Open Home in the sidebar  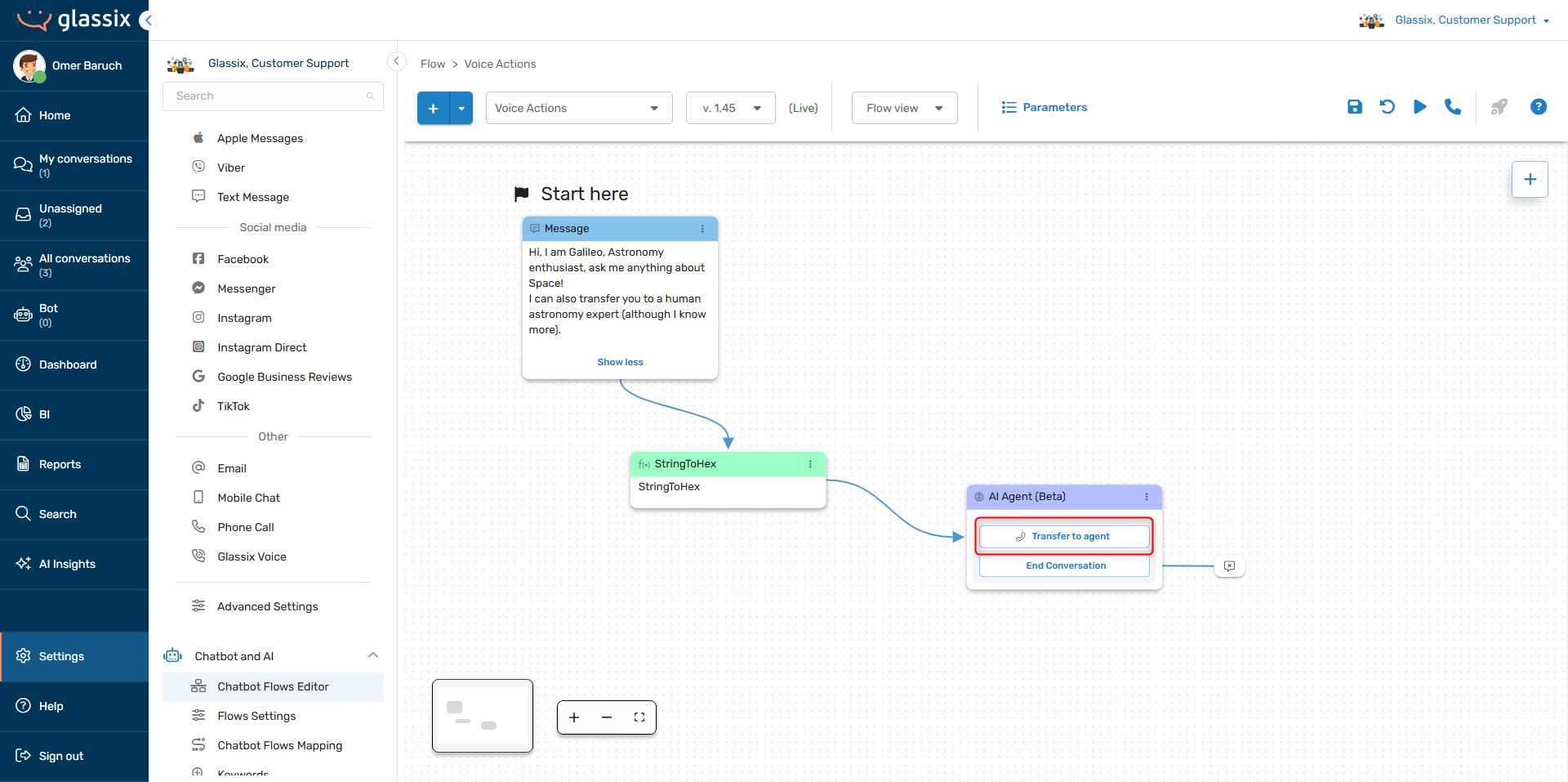74,115
